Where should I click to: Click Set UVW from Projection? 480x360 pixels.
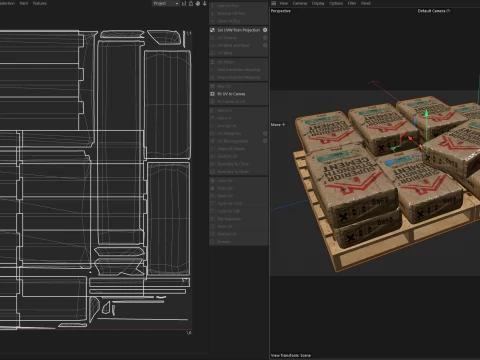(x=238, y=30)
